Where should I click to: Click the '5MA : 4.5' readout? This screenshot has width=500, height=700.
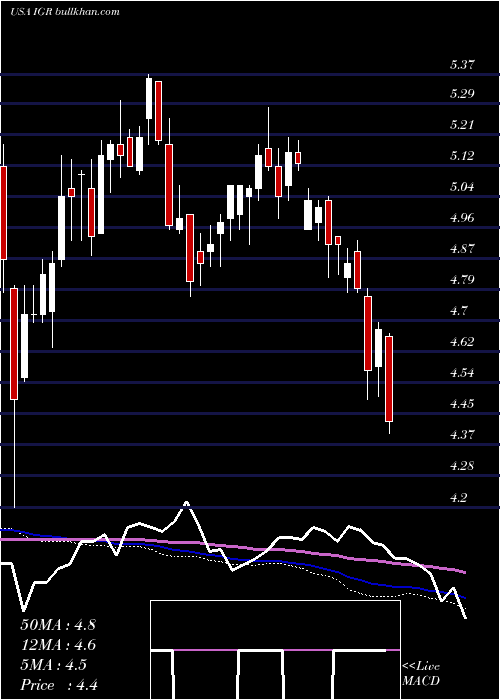(x=53, y=665)
